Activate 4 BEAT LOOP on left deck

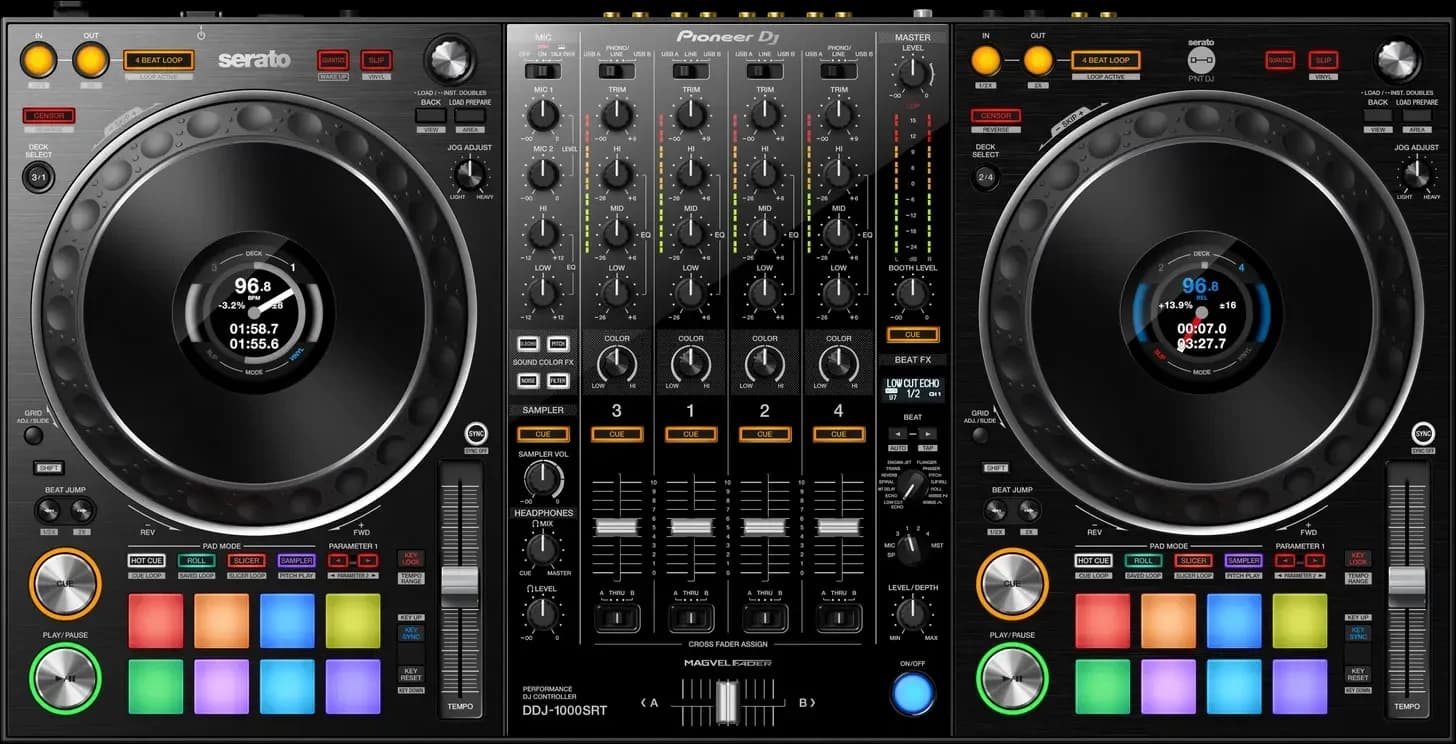159,60
